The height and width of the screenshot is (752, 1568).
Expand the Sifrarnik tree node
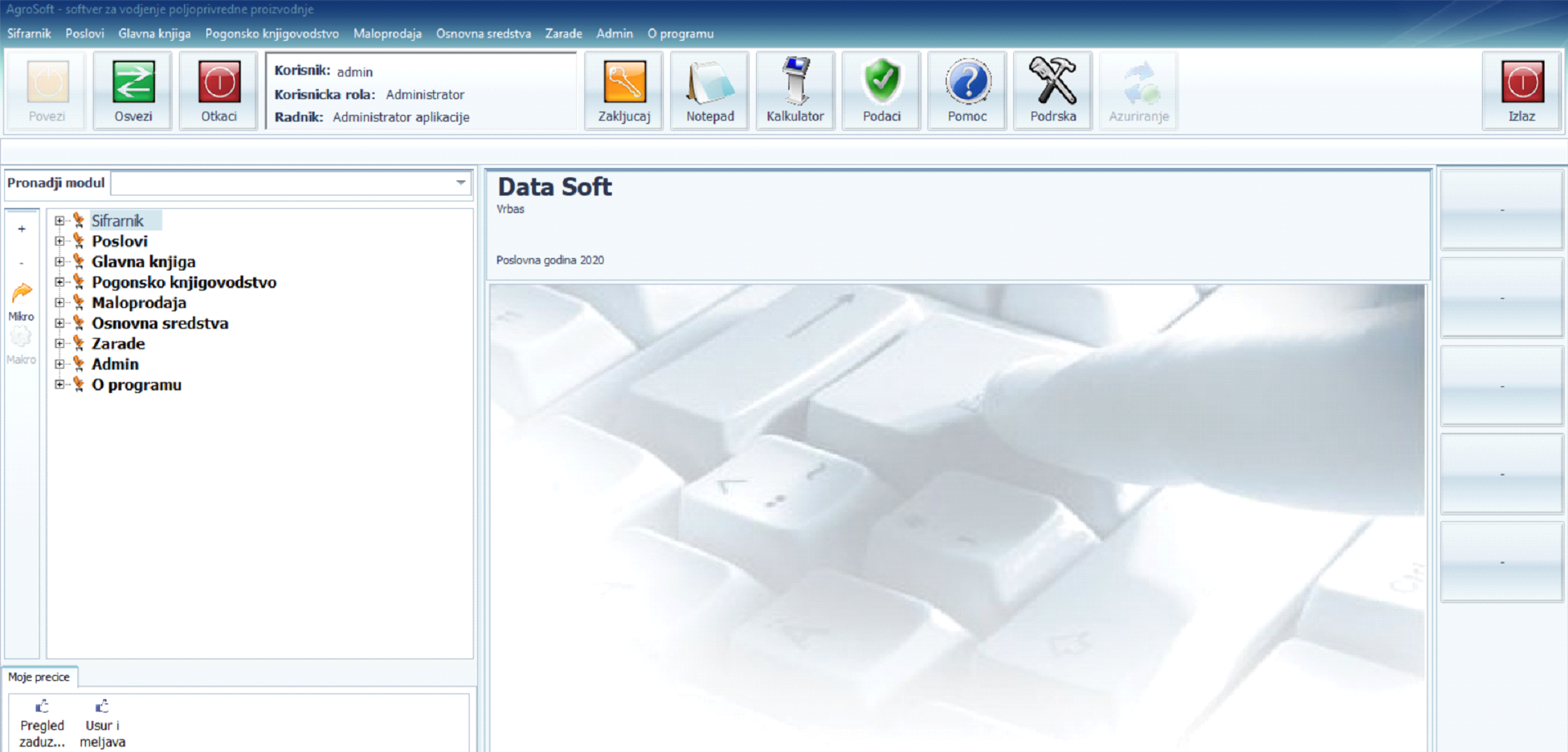59,221
